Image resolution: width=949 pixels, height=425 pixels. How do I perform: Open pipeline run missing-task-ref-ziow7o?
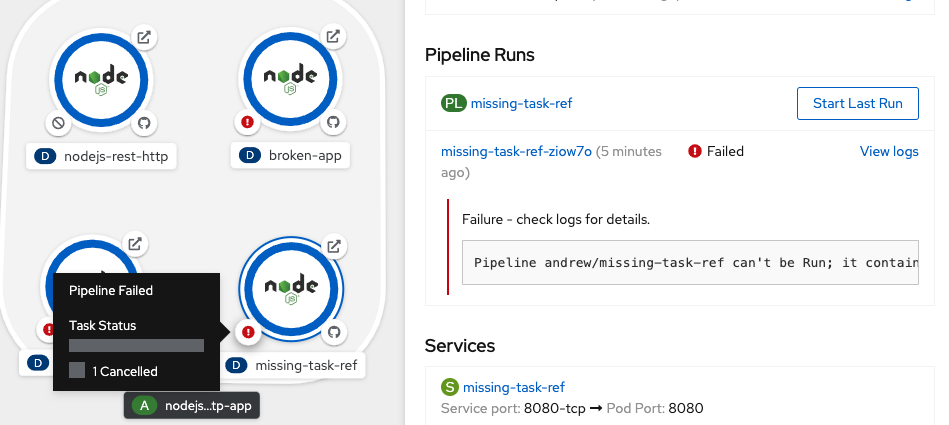click(516, 152)
